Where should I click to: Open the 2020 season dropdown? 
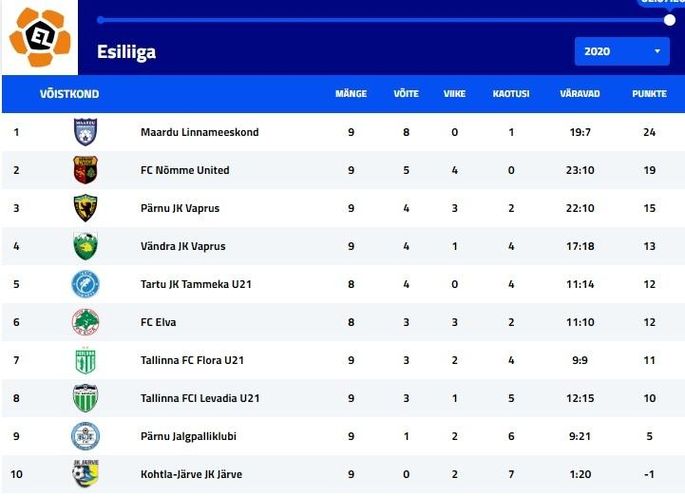tap(622, 52)
